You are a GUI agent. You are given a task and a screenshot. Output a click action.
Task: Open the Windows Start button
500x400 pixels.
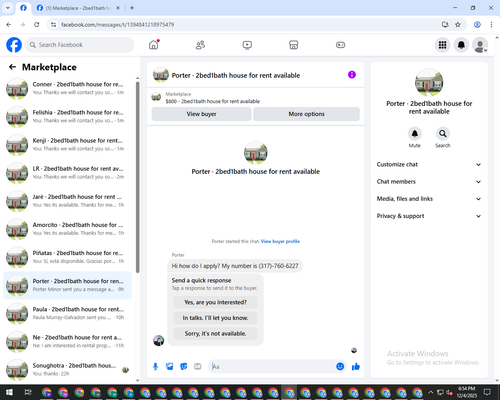click(9, 392)
